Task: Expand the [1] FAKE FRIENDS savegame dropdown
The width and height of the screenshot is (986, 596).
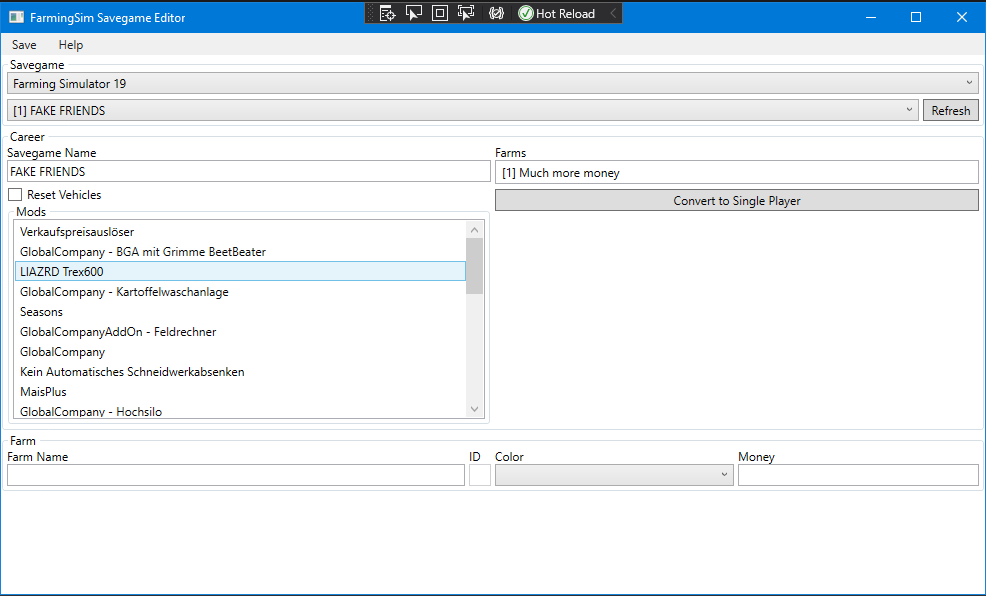Action: [463, 110]
